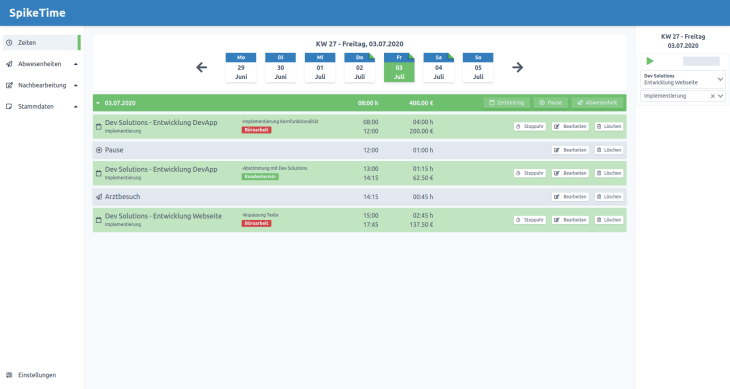
Task: Click red Büroarbeit tag on Kernfunktionalität entry
Action: (257, 130)
